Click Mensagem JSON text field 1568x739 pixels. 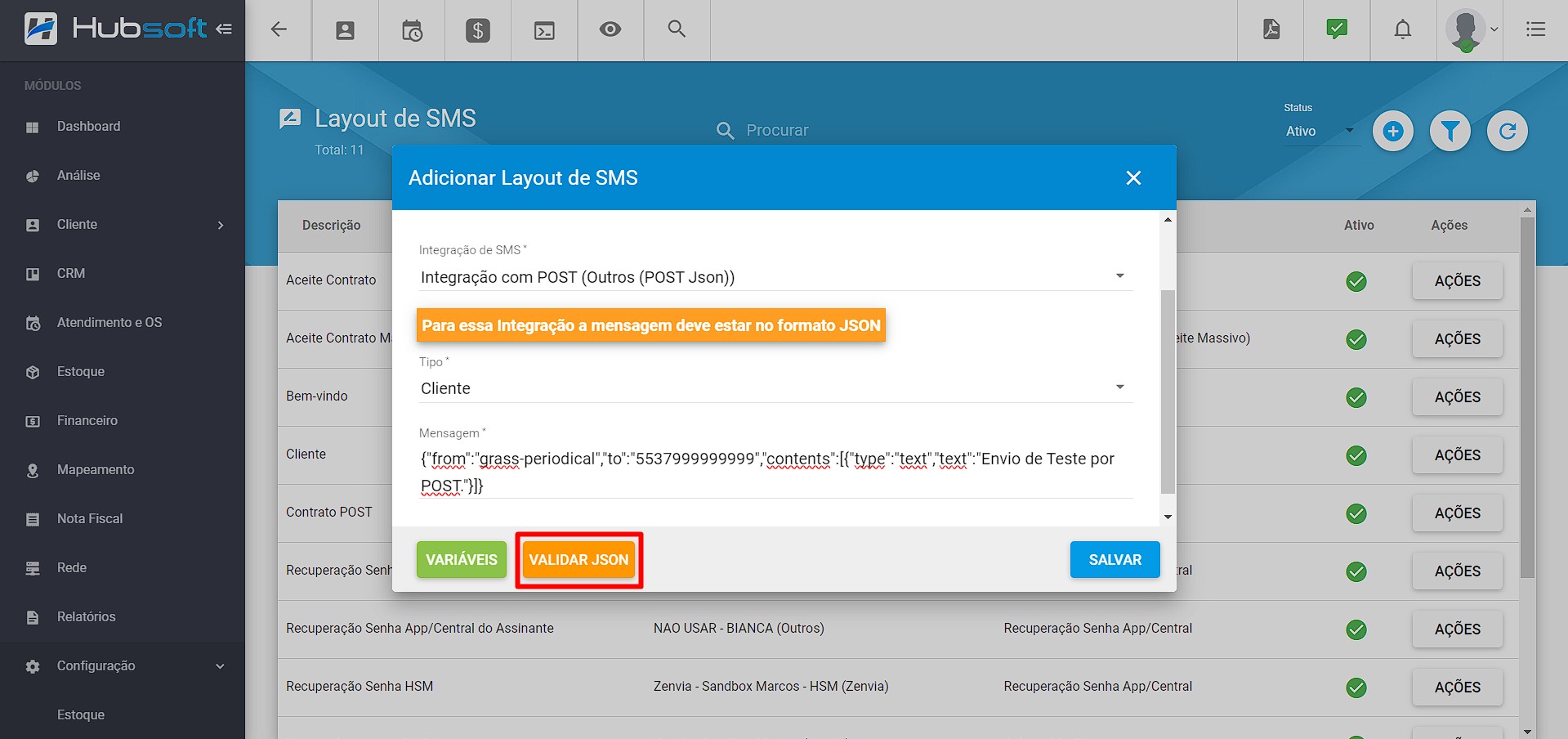tap(775, 472)
